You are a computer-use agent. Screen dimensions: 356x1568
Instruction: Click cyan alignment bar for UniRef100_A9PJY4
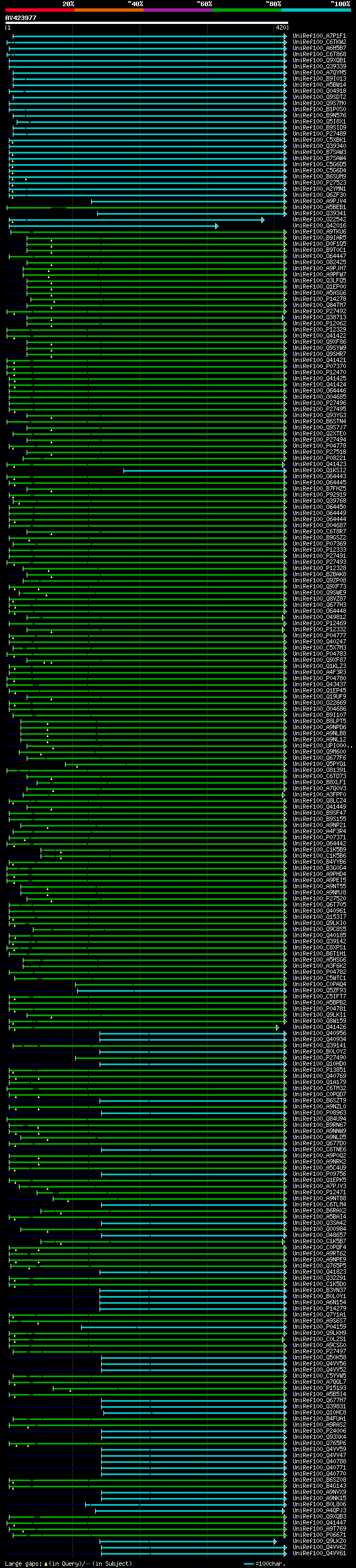tap(189, 201)
